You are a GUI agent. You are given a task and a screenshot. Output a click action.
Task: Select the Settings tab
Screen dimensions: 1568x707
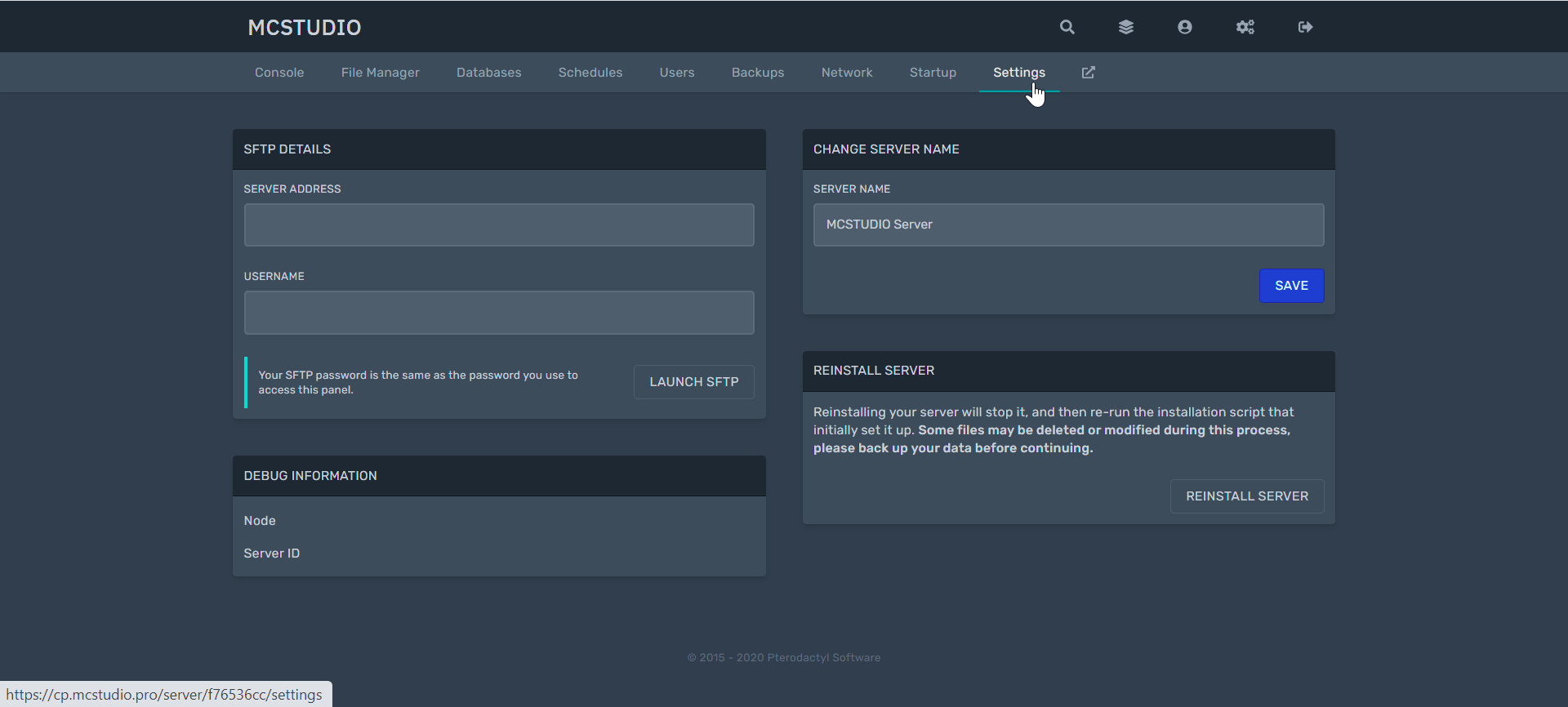[x=1019, y=73]
